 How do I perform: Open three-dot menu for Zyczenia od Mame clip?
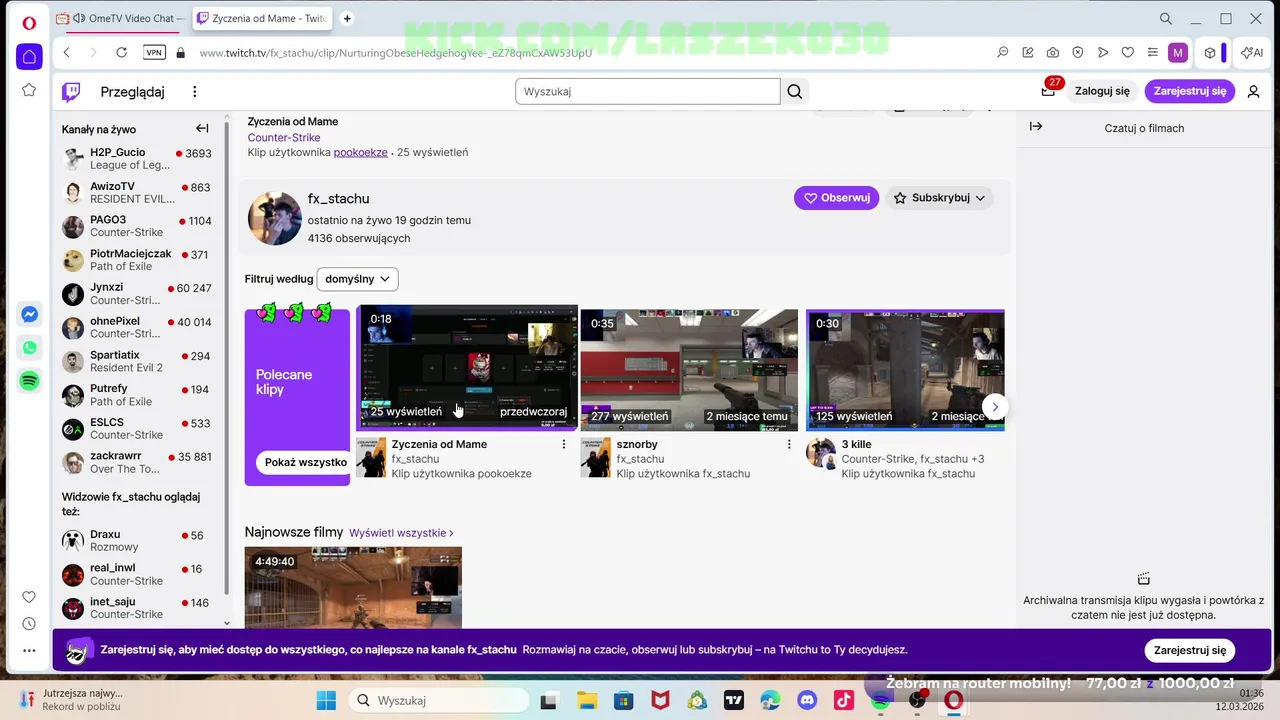(x=564, y=444)
